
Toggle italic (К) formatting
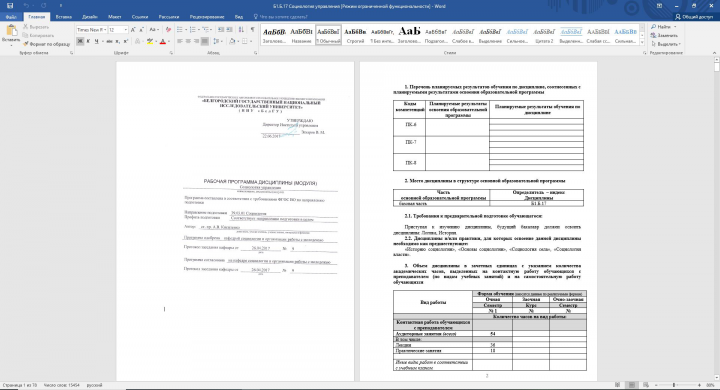coord(88,41)
